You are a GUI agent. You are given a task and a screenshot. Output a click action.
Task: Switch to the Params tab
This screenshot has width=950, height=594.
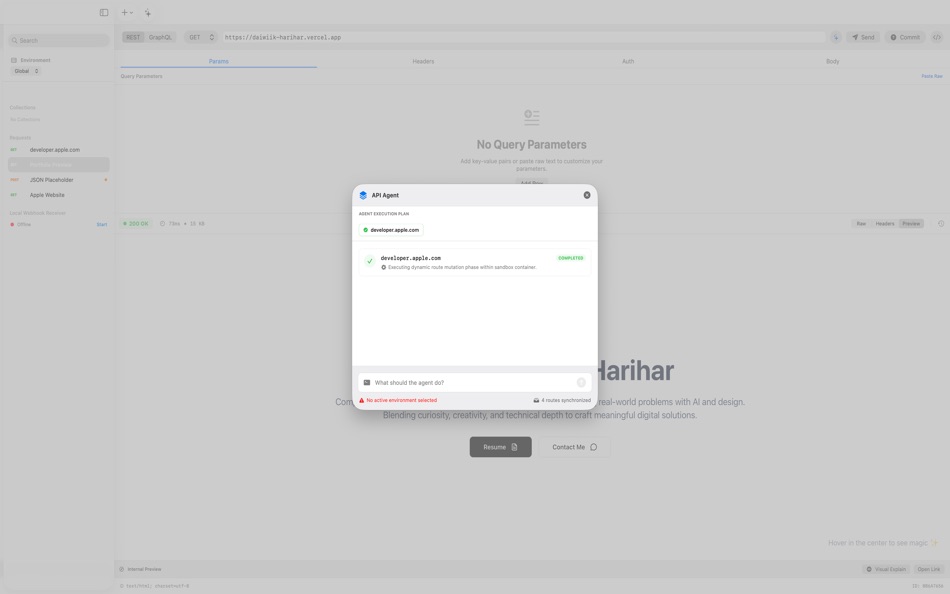pos(219,61)
